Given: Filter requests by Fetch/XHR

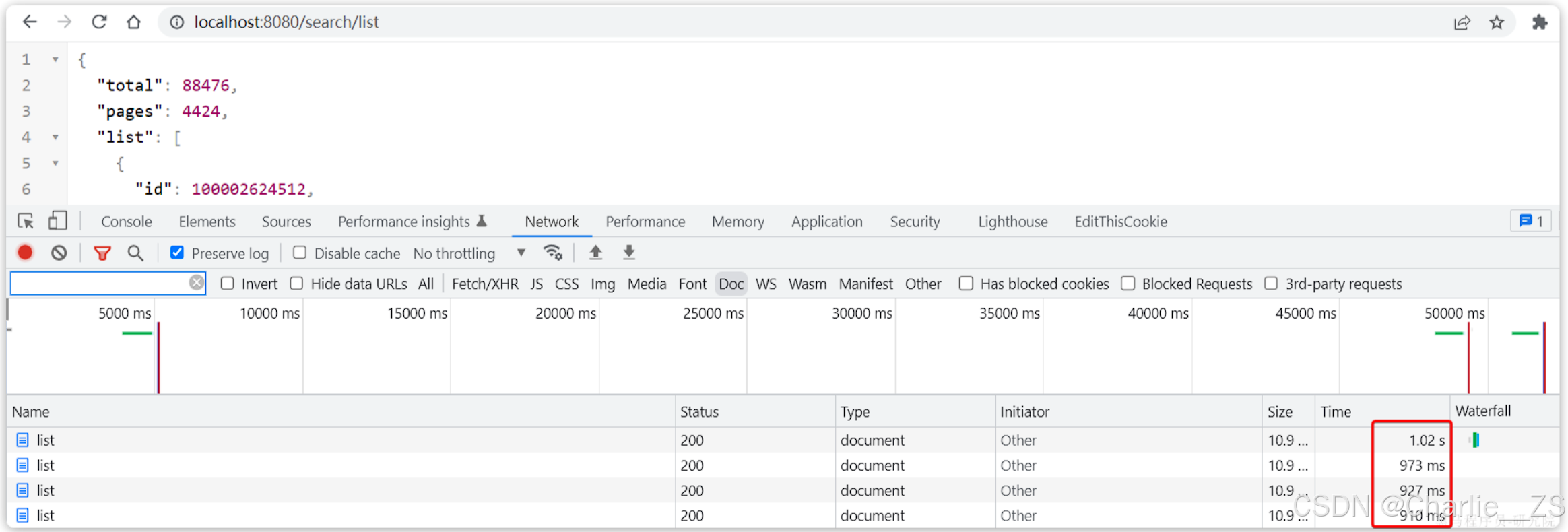Looking at the screenshot, I should coord(485,284).
